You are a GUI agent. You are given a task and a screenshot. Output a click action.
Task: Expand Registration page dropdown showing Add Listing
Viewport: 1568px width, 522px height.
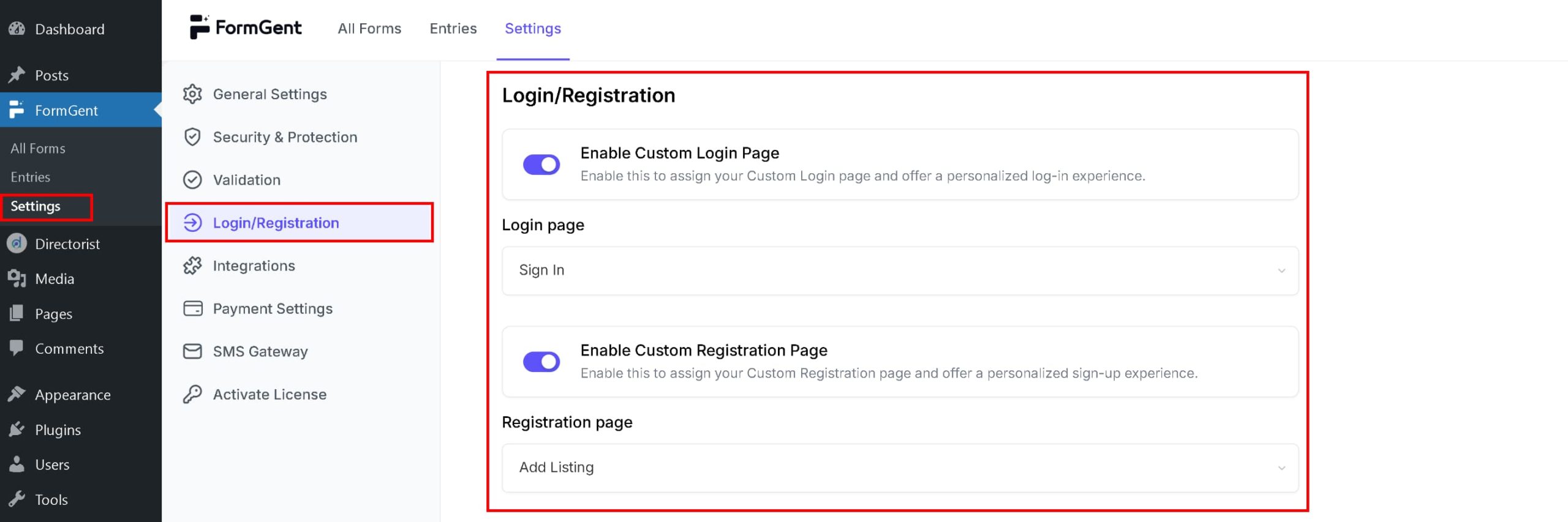pos(900,468)
